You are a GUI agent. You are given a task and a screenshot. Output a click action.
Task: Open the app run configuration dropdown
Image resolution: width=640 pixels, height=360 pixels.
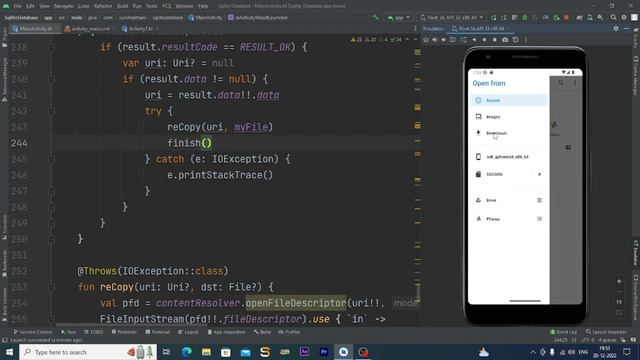[x=399, y=18]
